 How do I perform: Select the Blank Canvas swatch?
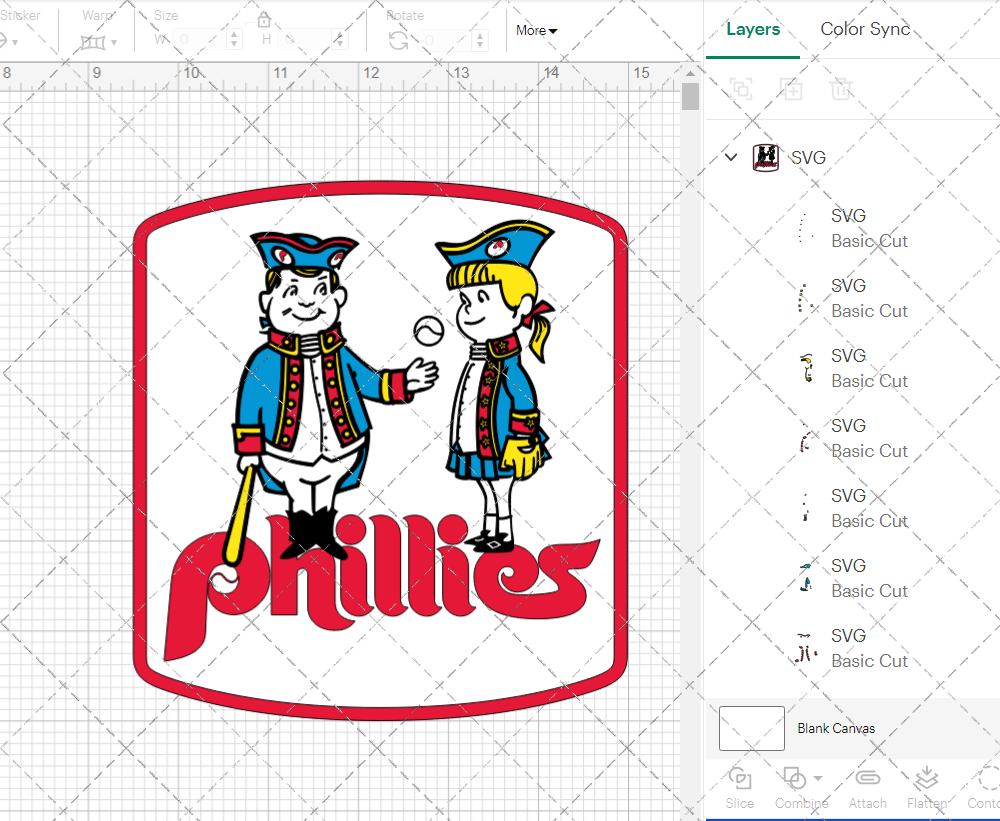click(751, 728)
